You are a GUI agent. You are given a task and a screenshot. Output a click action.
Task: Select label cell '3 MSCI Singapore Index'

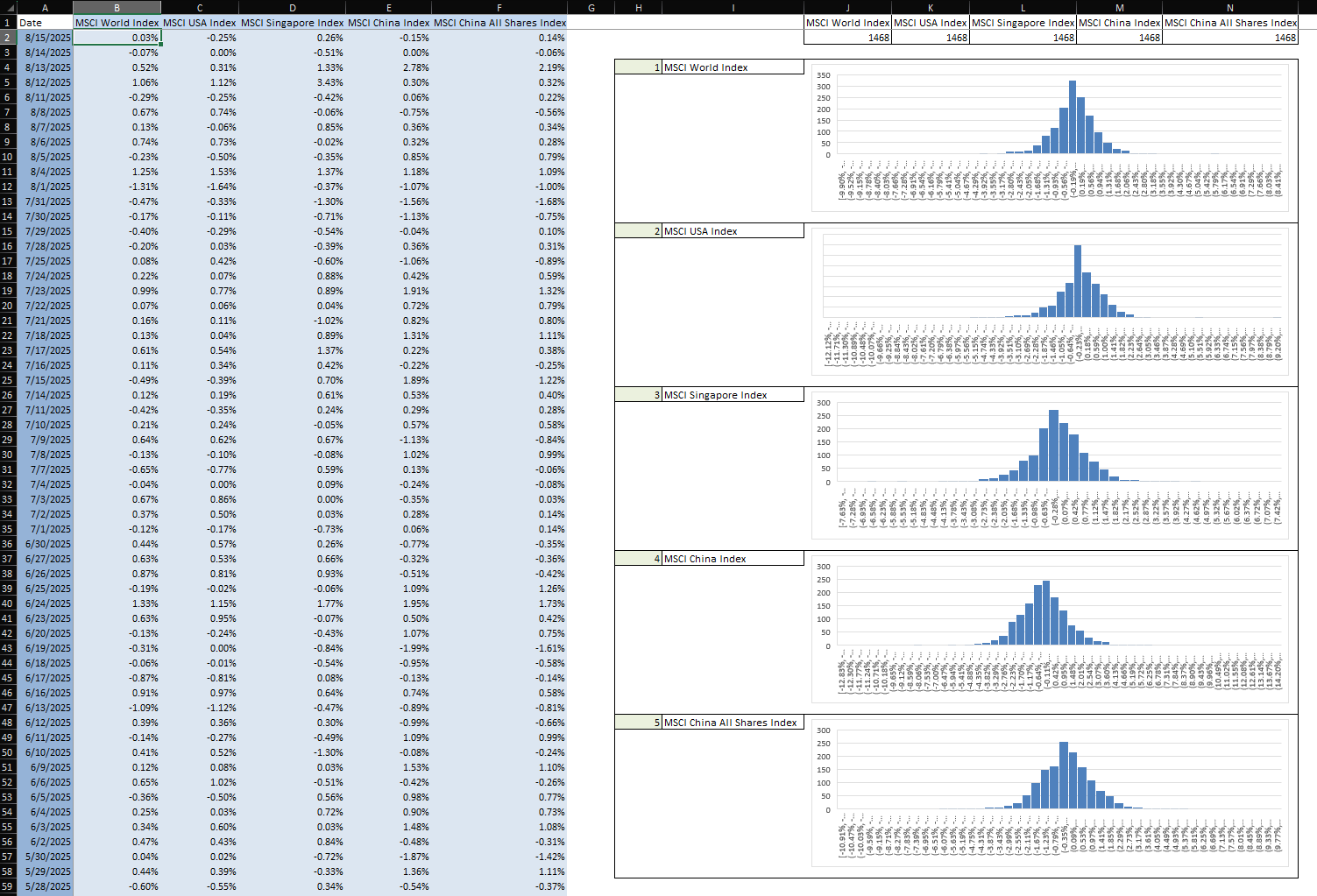(709, 395)
